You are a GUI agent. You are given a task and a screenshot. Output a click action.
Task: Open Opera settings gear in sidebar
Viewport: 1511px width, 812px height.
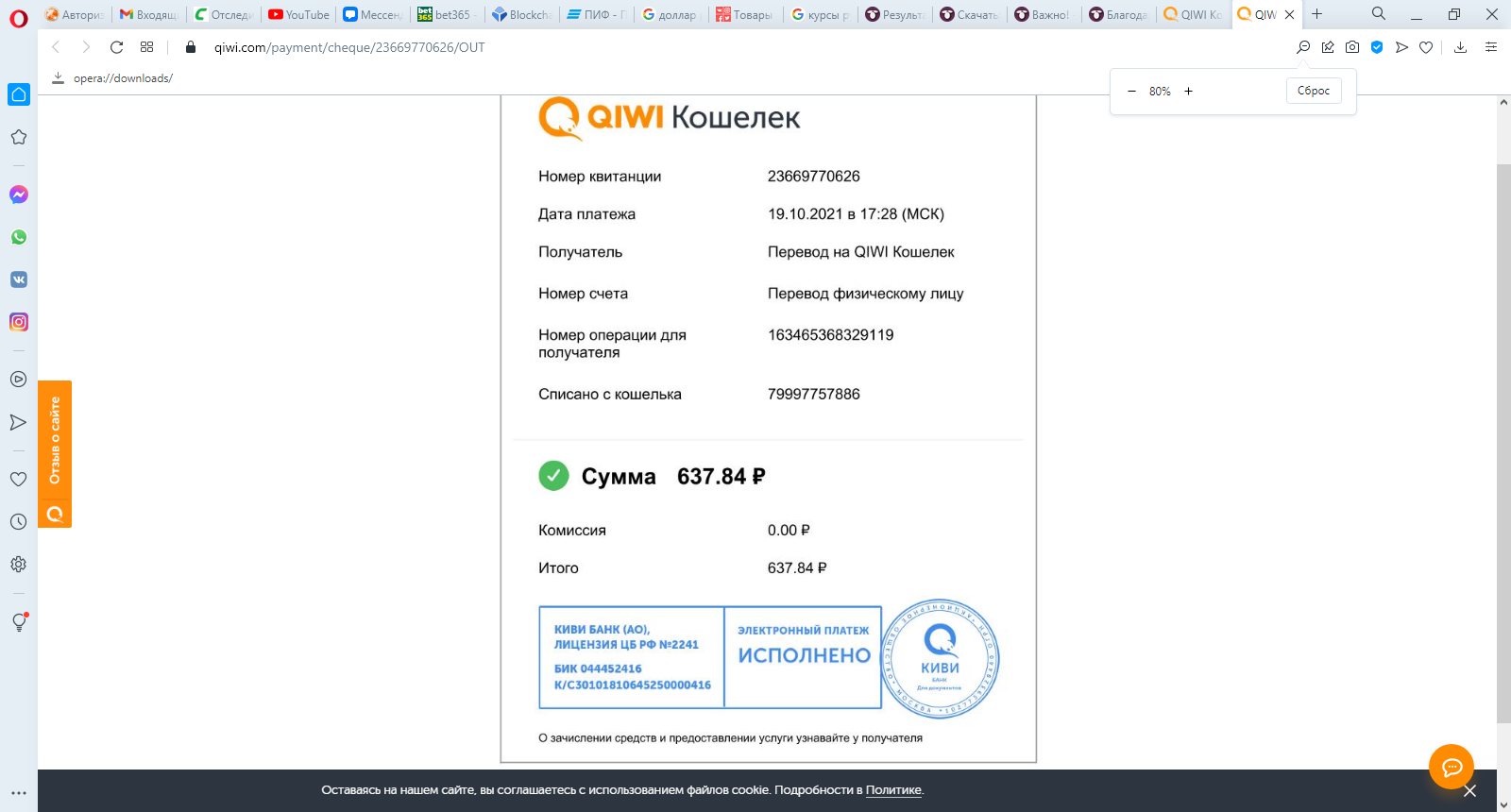18,565
